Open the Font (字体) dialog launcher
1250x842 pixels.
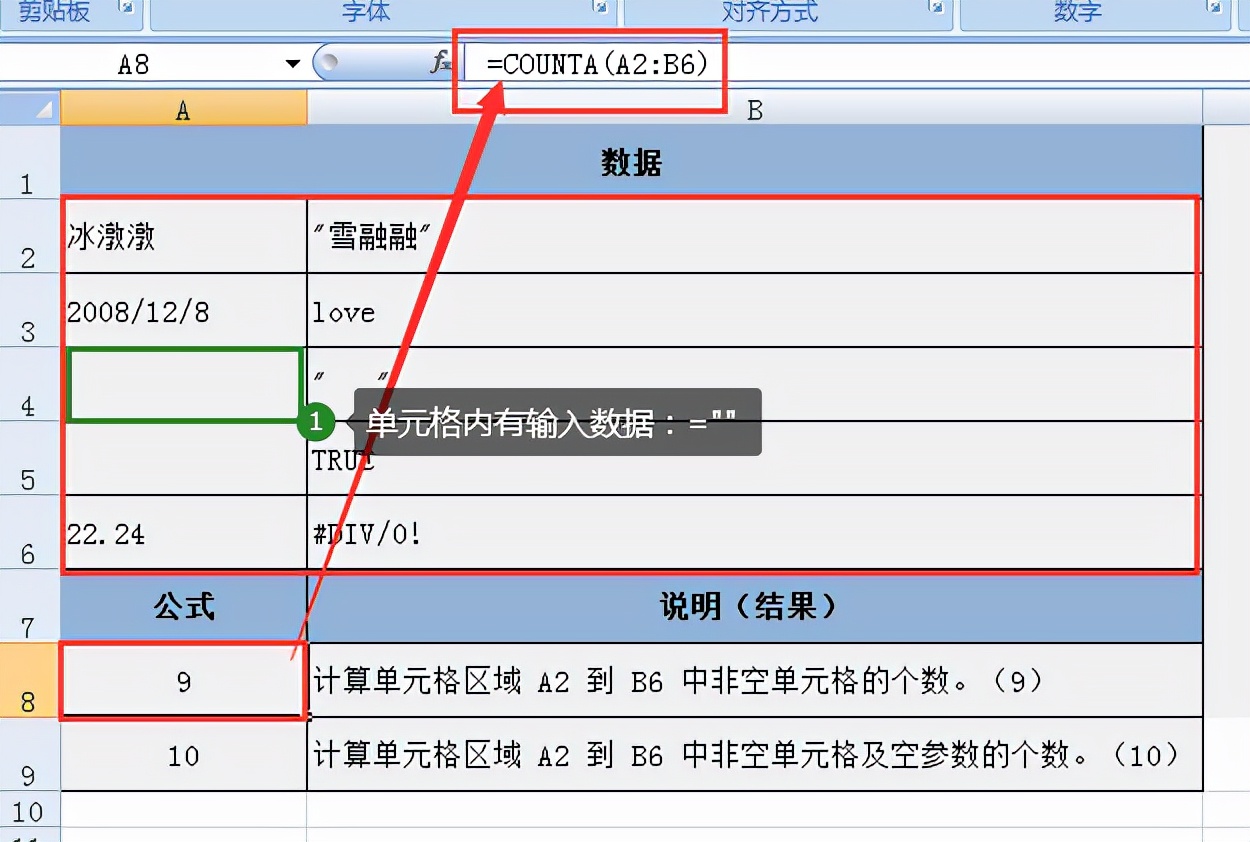click(x=601, y=8)
